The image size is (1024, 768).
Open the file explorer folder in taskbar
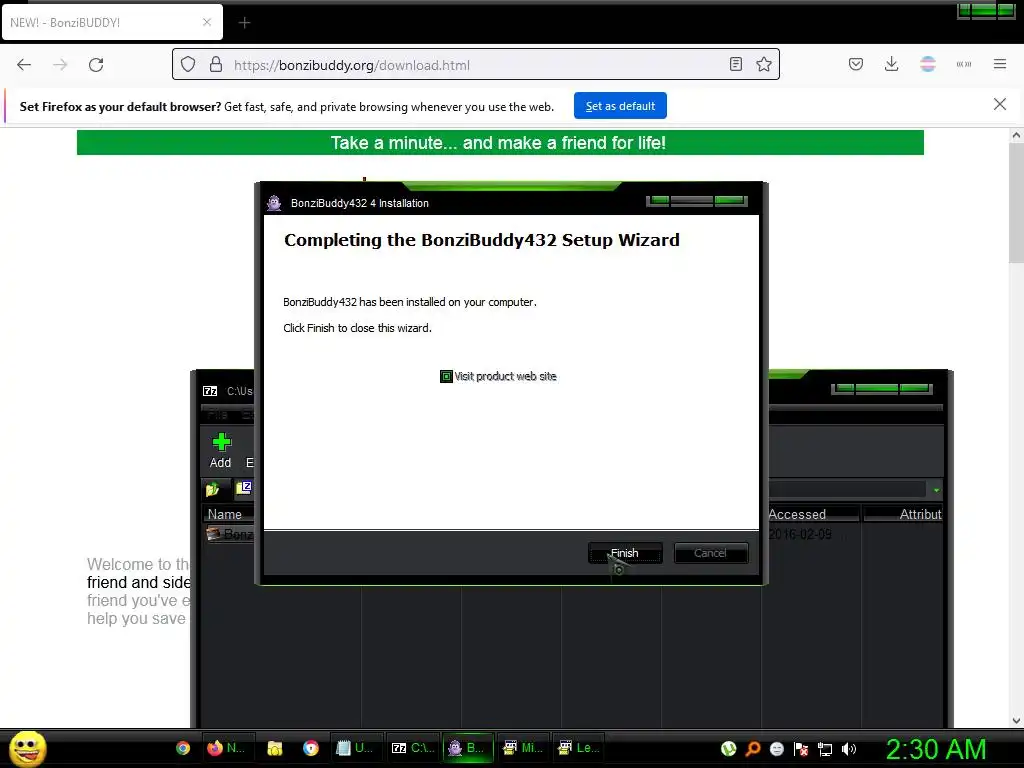pos(274,748)
